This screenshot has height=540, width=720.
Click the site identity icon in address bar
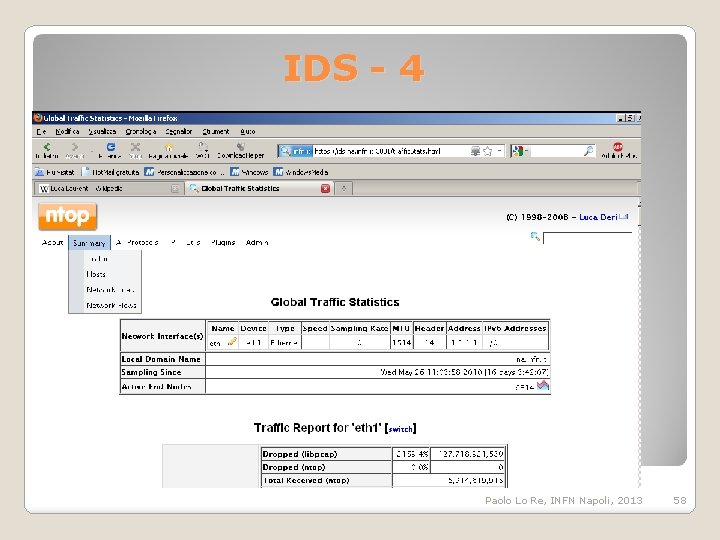tap(295, 151)
